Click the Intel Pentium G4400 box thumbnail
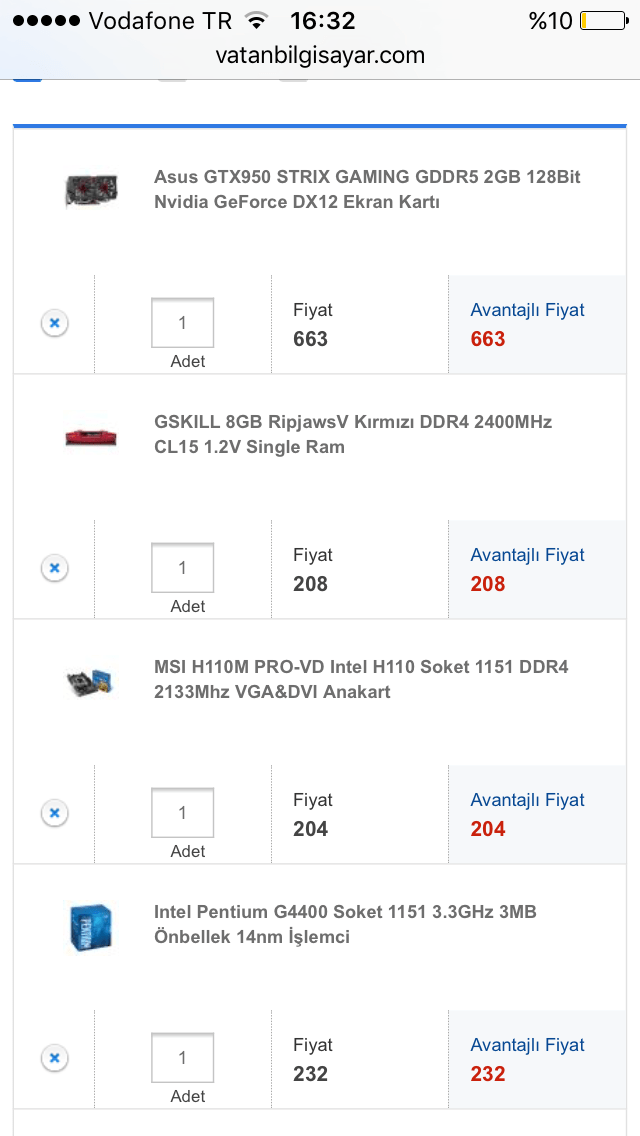This screenshot has height=1136, width=640. pyautogui.click(x=91, y=926)
